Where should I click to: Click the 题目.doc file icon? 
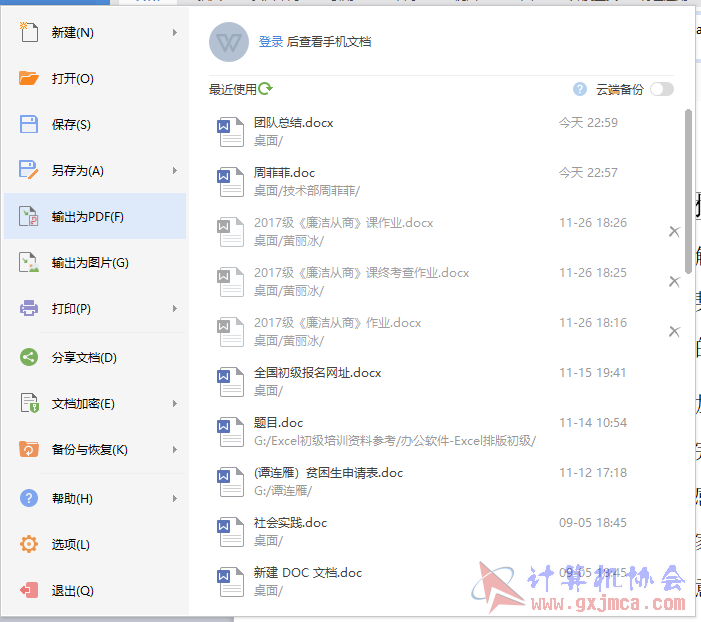pyautogui.click(x=230, y=432)
